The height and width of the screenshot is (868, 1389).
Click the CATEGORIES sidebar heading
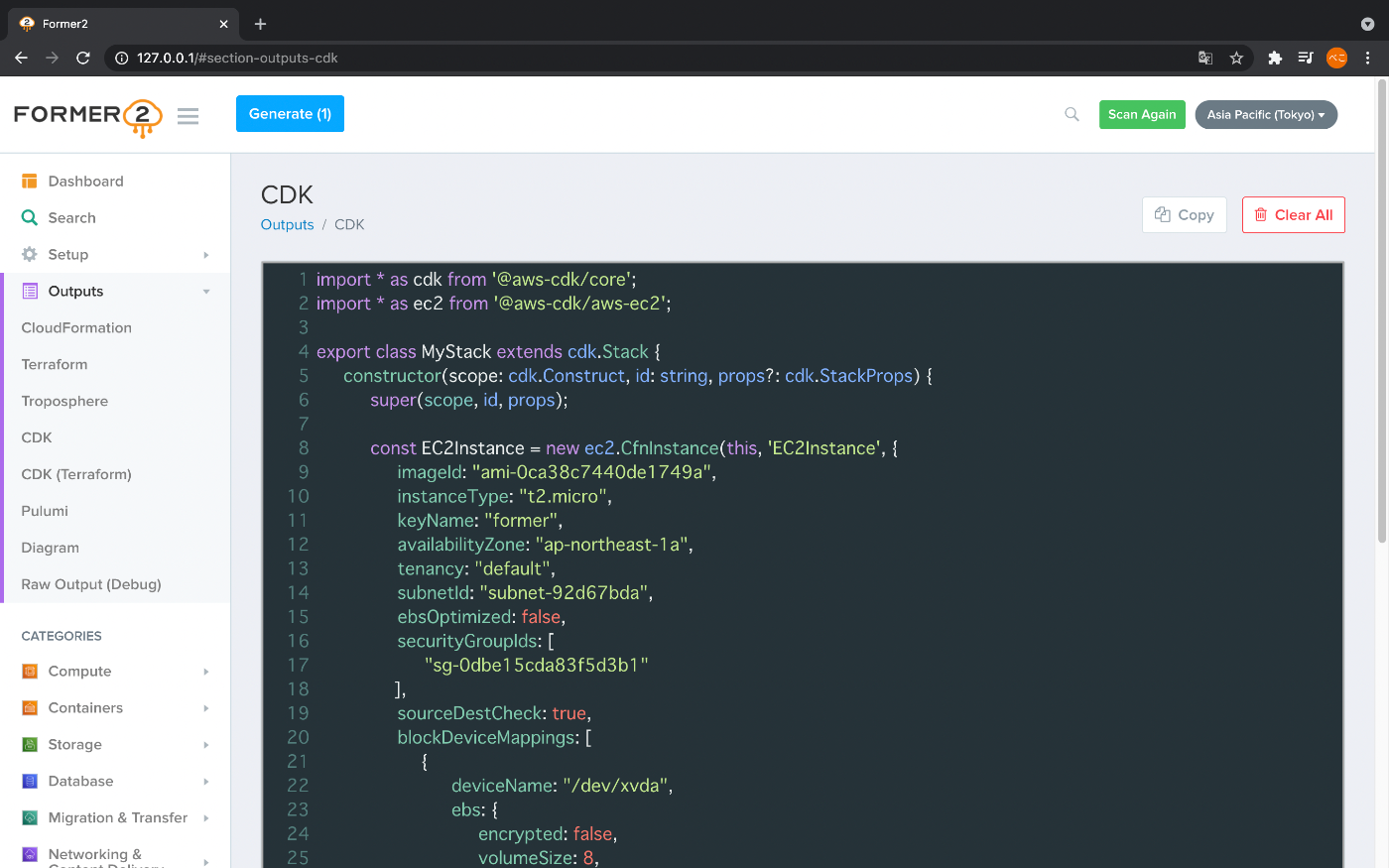tap(62, 636)
